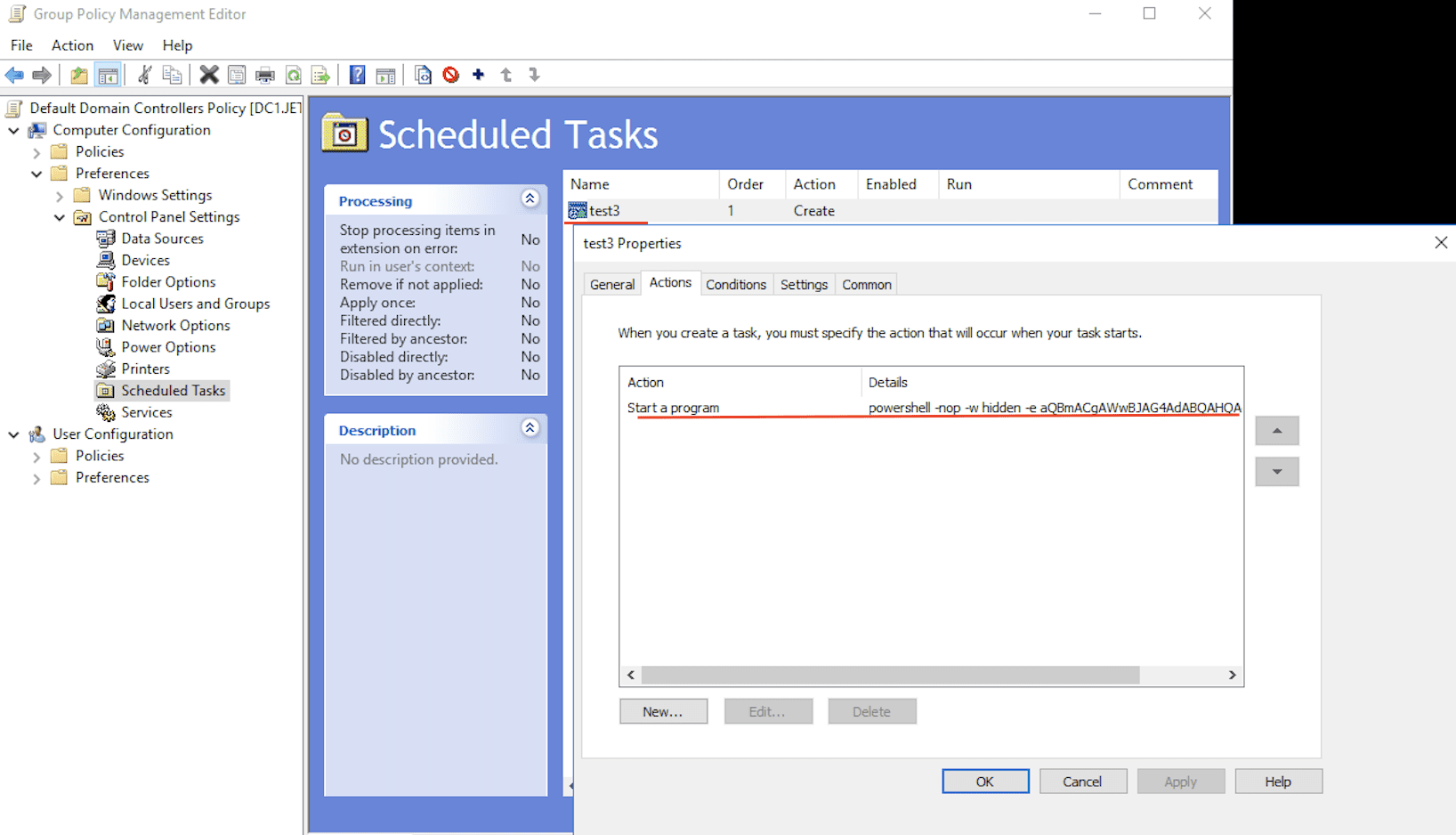Click the red Disable item toolbar icon
The height and width of the screenshot is (835, 1456).
coord(451,75)
